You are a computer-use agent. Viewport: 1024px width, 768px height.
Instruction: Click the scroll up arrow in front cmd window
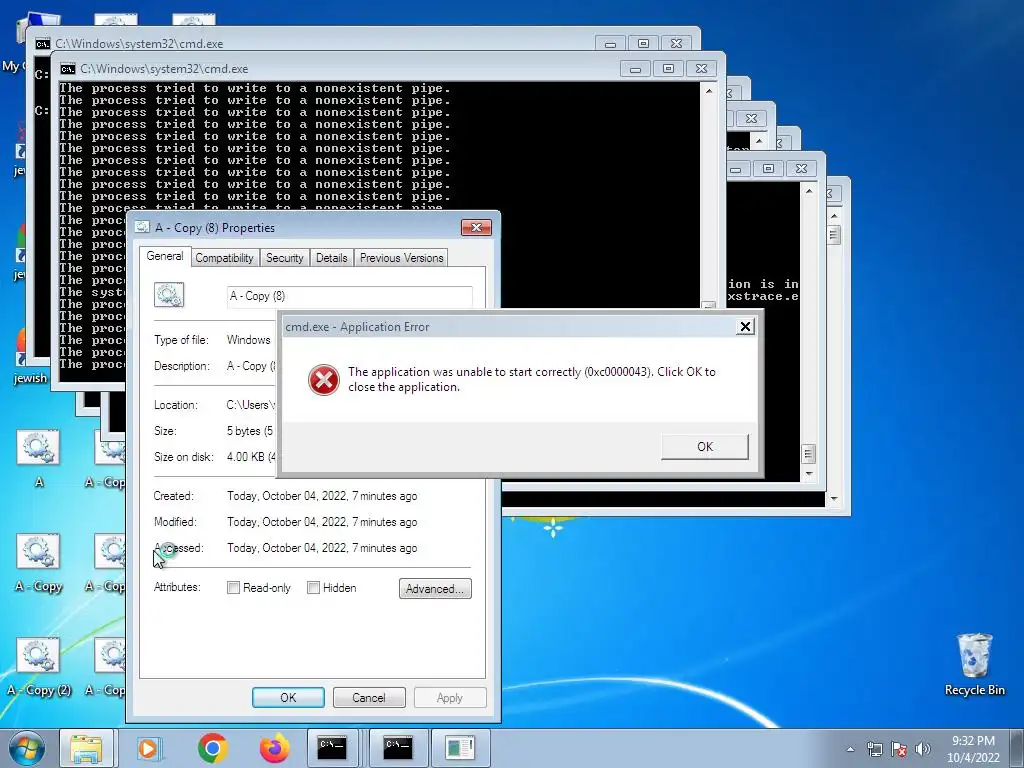[709, 91]
